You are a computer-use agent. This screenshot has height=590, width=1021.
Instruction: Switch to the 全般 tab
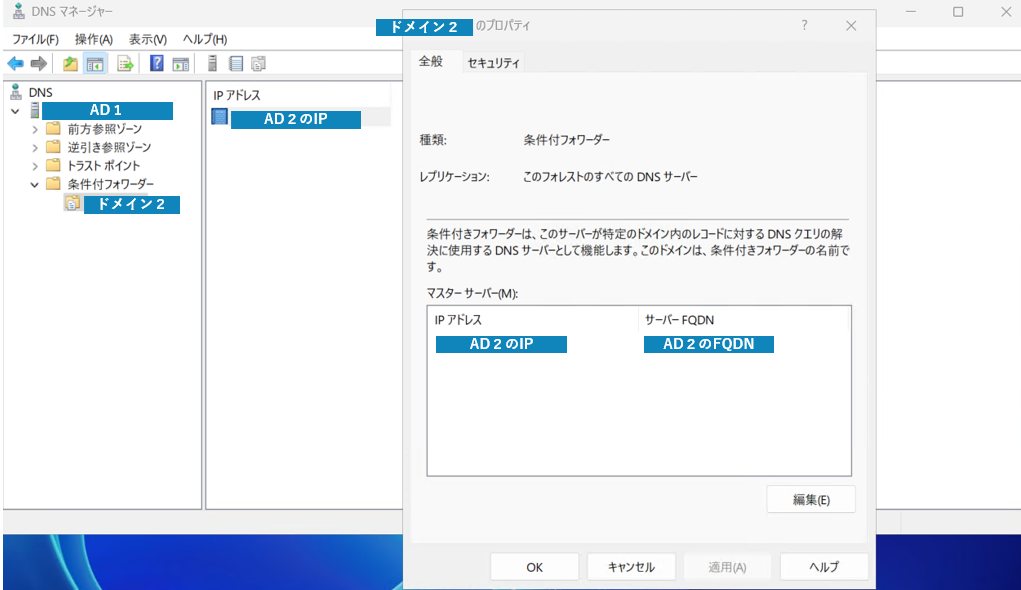pyautogui.click(x=431, y=61)
